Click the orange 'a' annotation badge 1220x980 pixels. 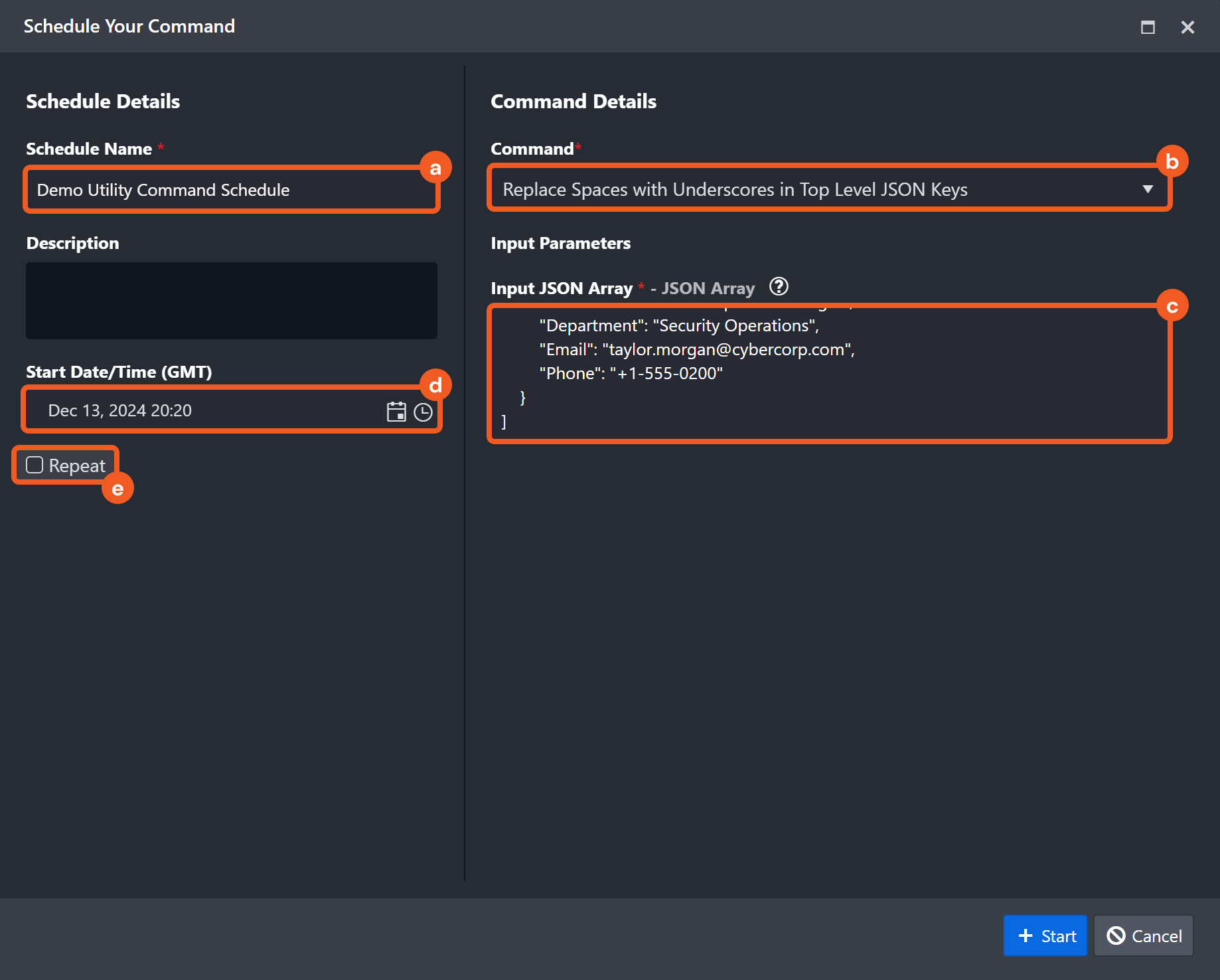tap(435, 168)
